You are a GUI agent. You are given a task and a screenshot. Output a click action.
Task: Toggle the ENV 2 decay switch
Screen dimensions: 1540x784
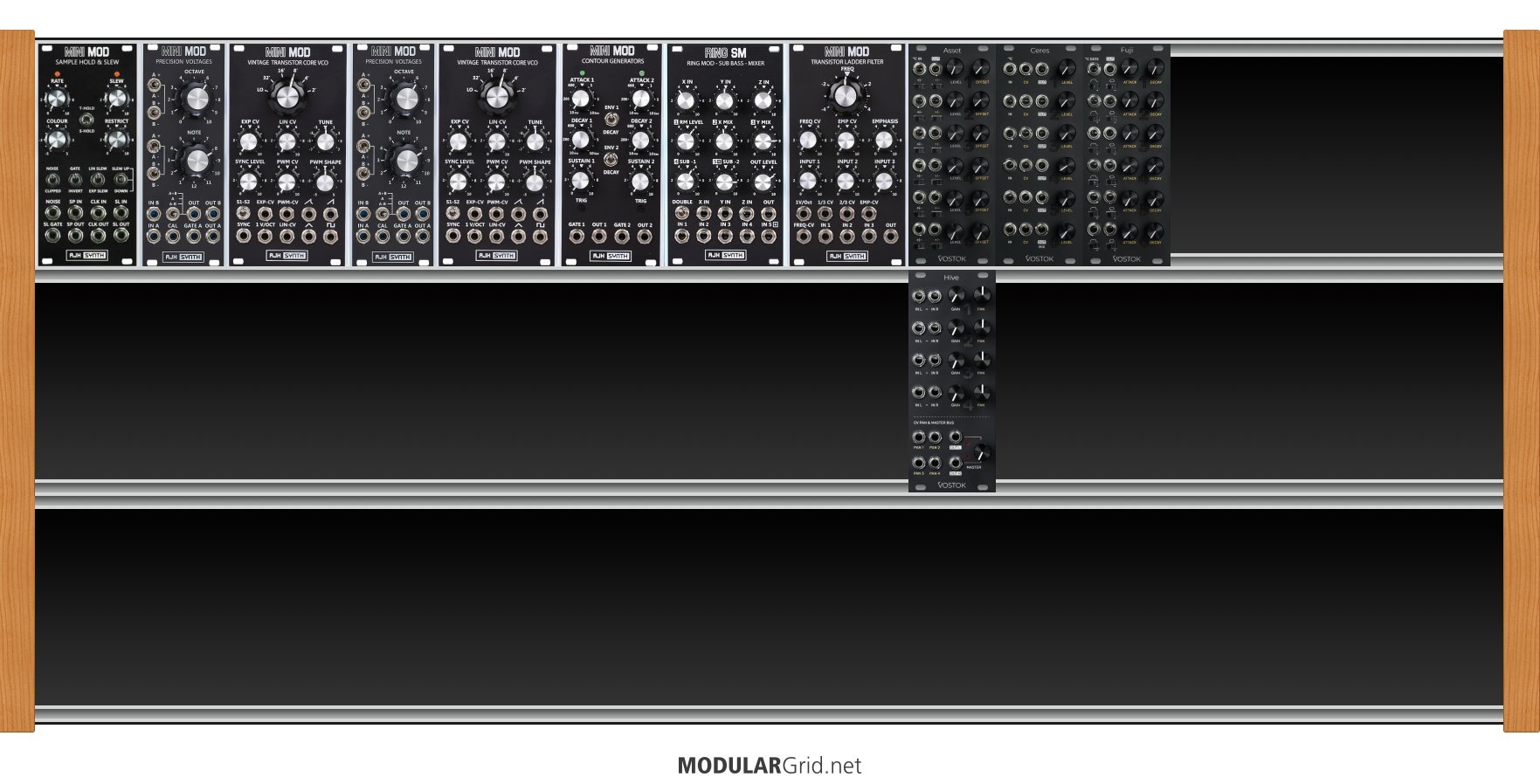tap(611, 160)
